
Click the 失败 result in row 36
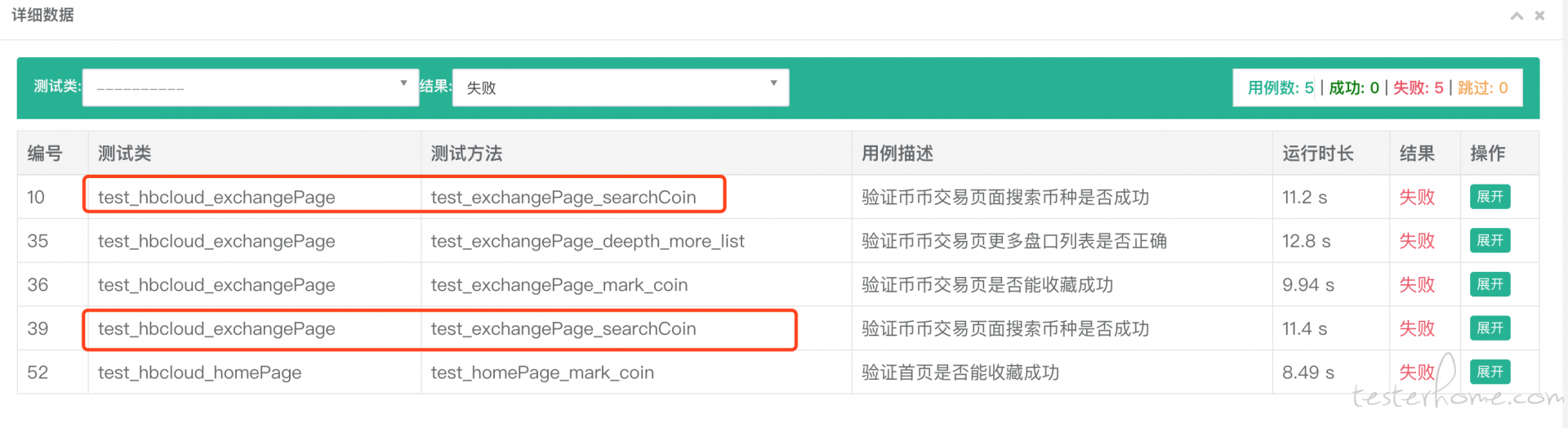click(1417, 285)
